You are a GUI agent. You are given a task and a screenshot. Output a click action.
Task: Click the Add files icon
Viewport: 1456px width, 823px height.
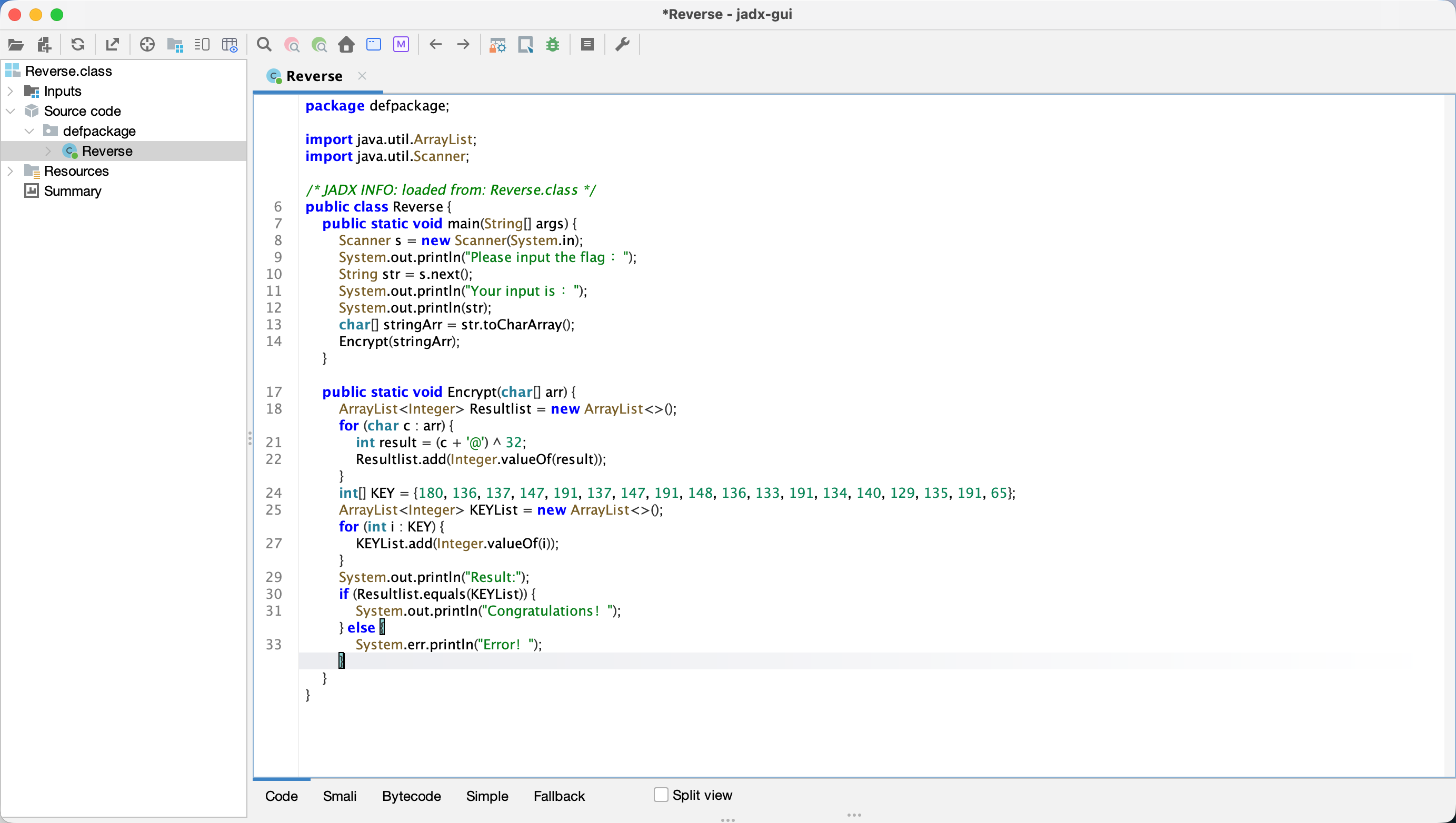[44, 45]
